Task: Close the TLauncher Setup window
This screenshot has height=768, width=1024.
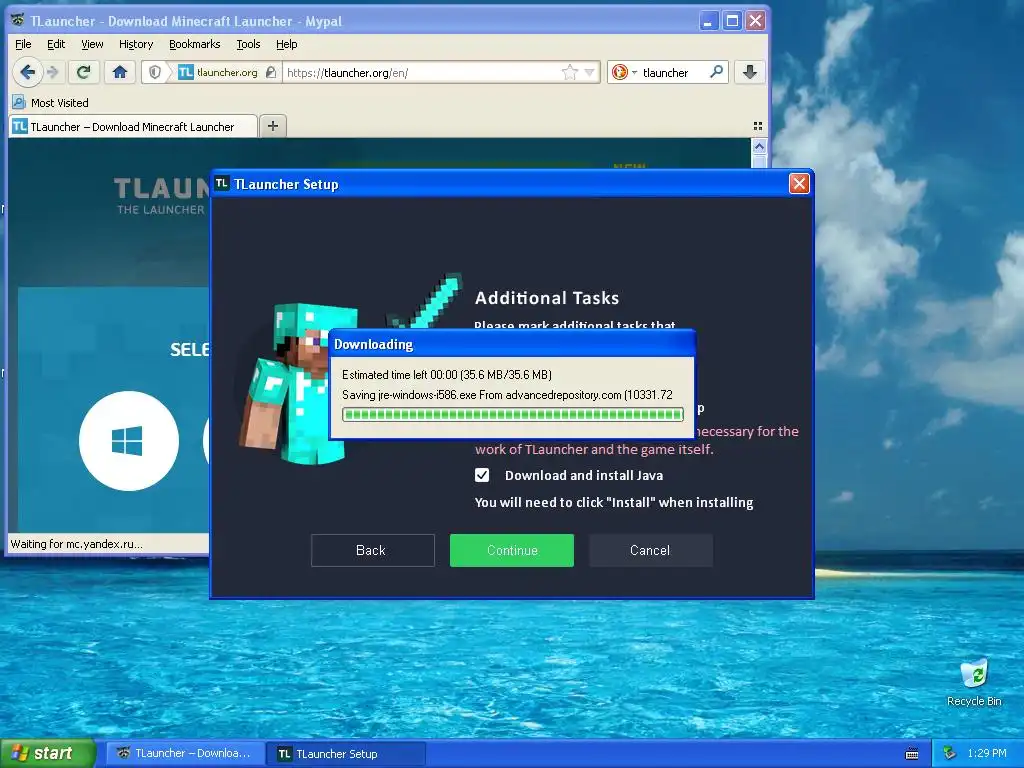Action: 799,184
